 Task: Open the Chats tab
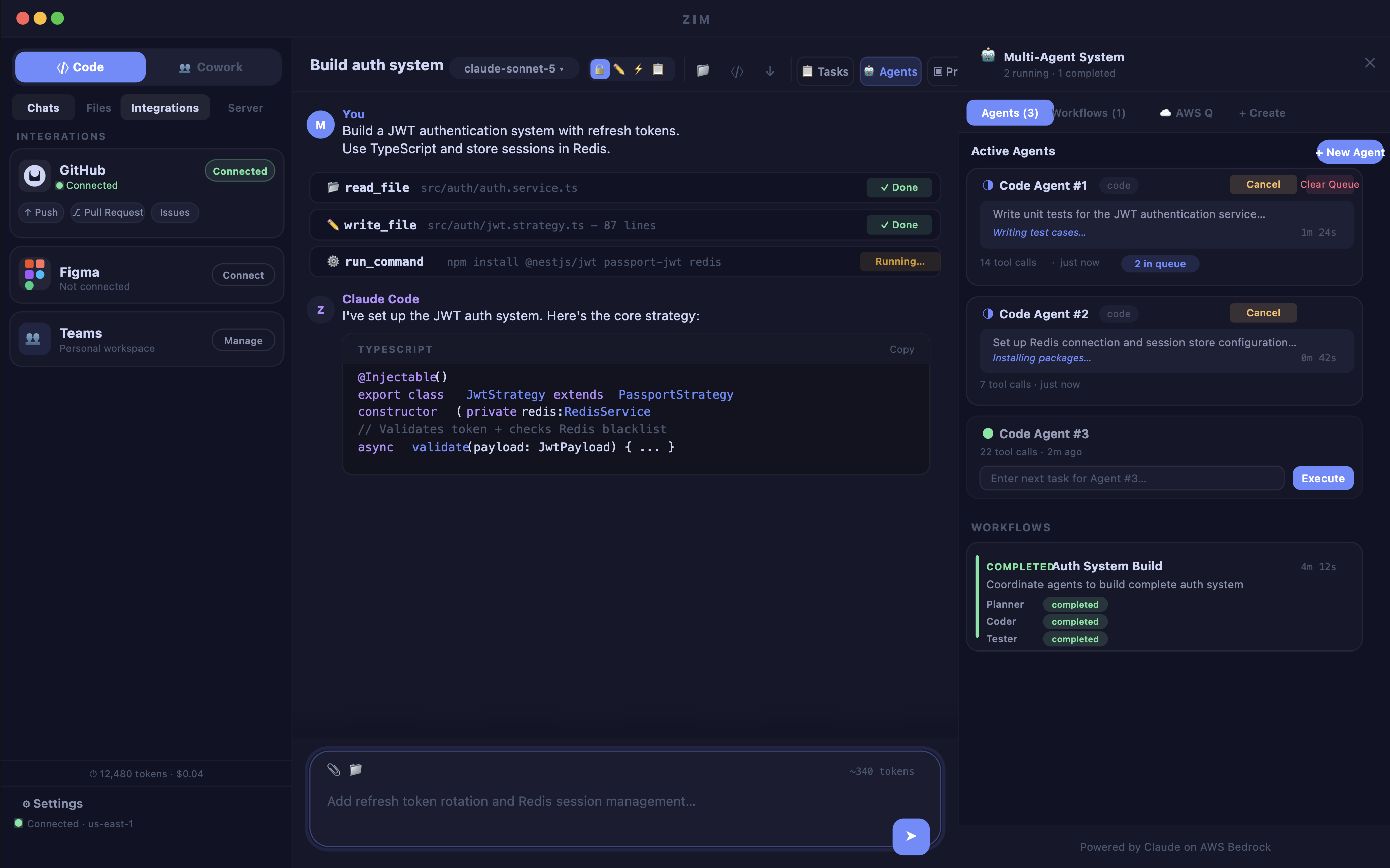43,107
